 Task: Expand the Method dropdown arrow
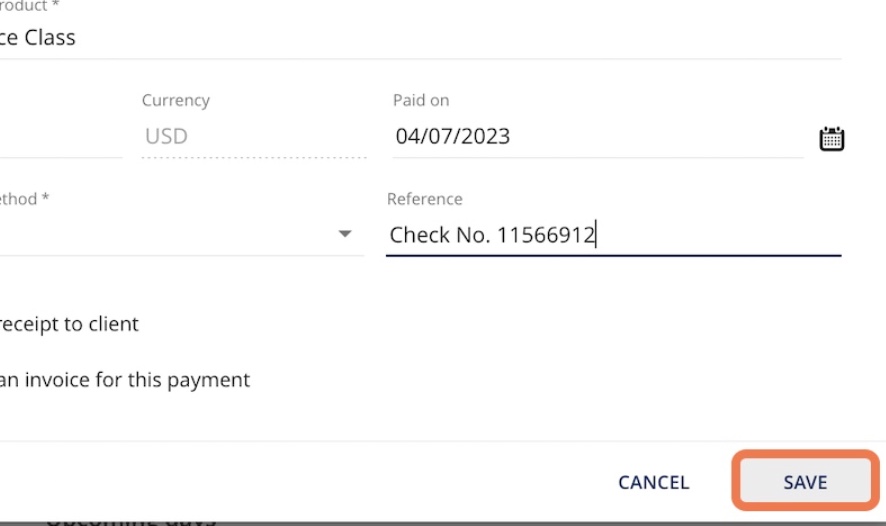click(x=345, y=234)
